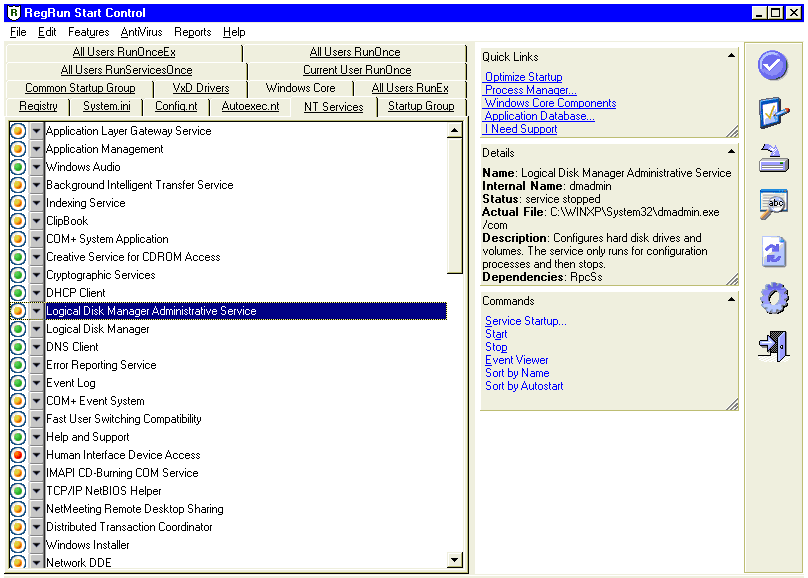Open dropdown arrow beside DHCP Client
This screenshot has height=578, width=808.
[x=36, y=293]
